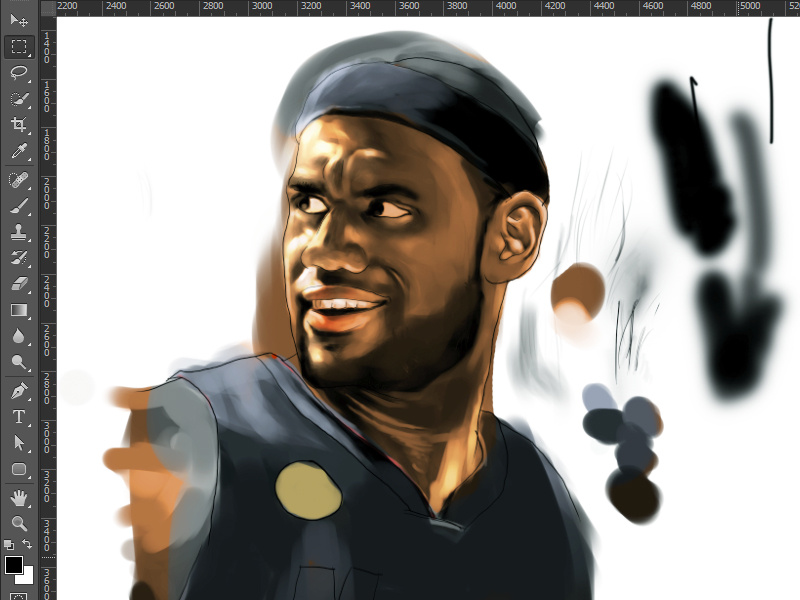The image size is (800, 600).
Task: Reset to default foreground and background colors
Action: 9,545
